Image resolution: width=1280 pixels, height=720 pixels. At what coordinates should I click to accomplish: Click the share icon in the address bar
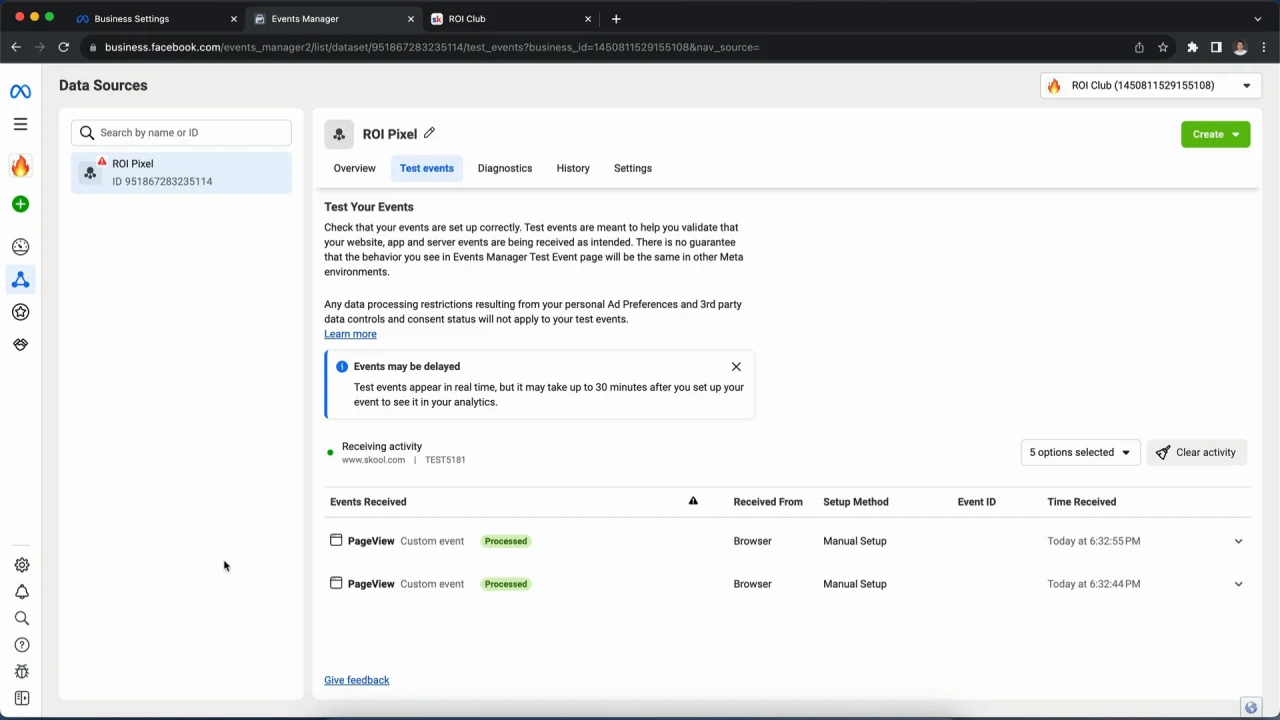[1139, 47]
